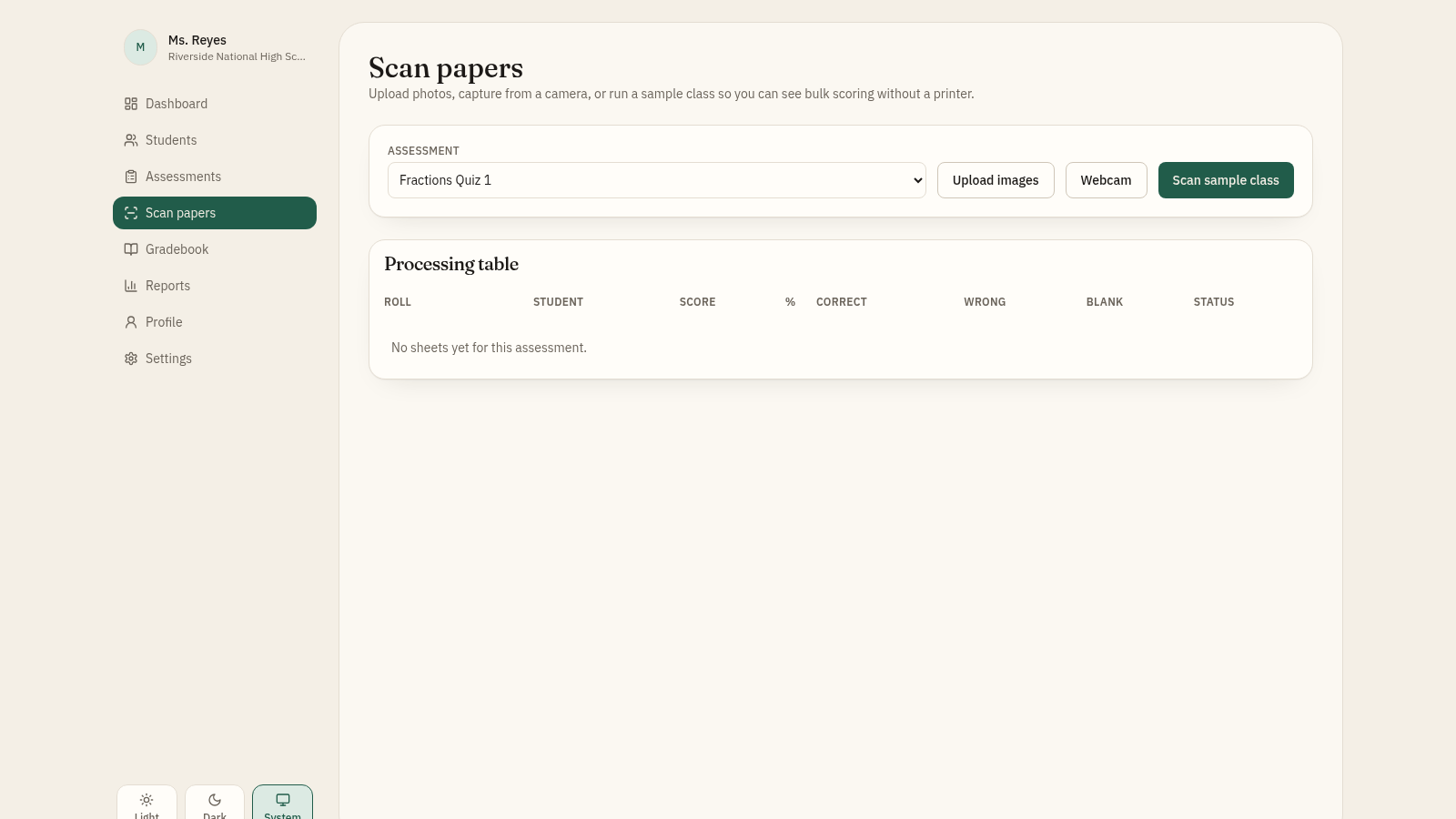Open the Assessments section
Screen dimensions: 1456x819
(215, 177)
